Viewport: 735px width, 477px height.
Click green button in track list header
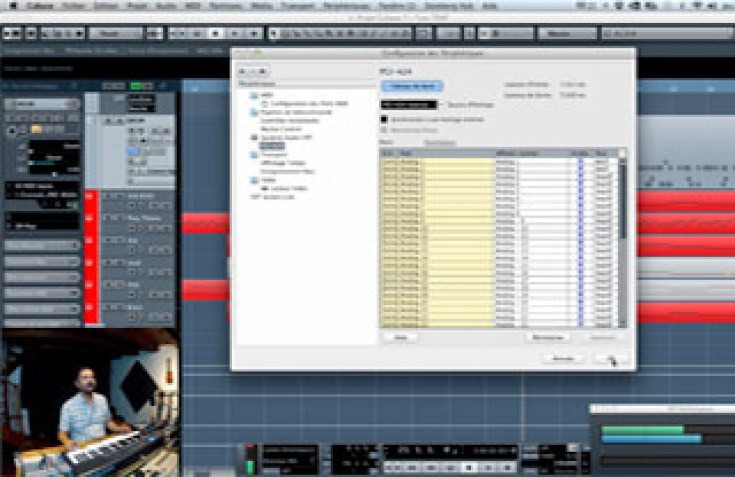pos(136,86)
